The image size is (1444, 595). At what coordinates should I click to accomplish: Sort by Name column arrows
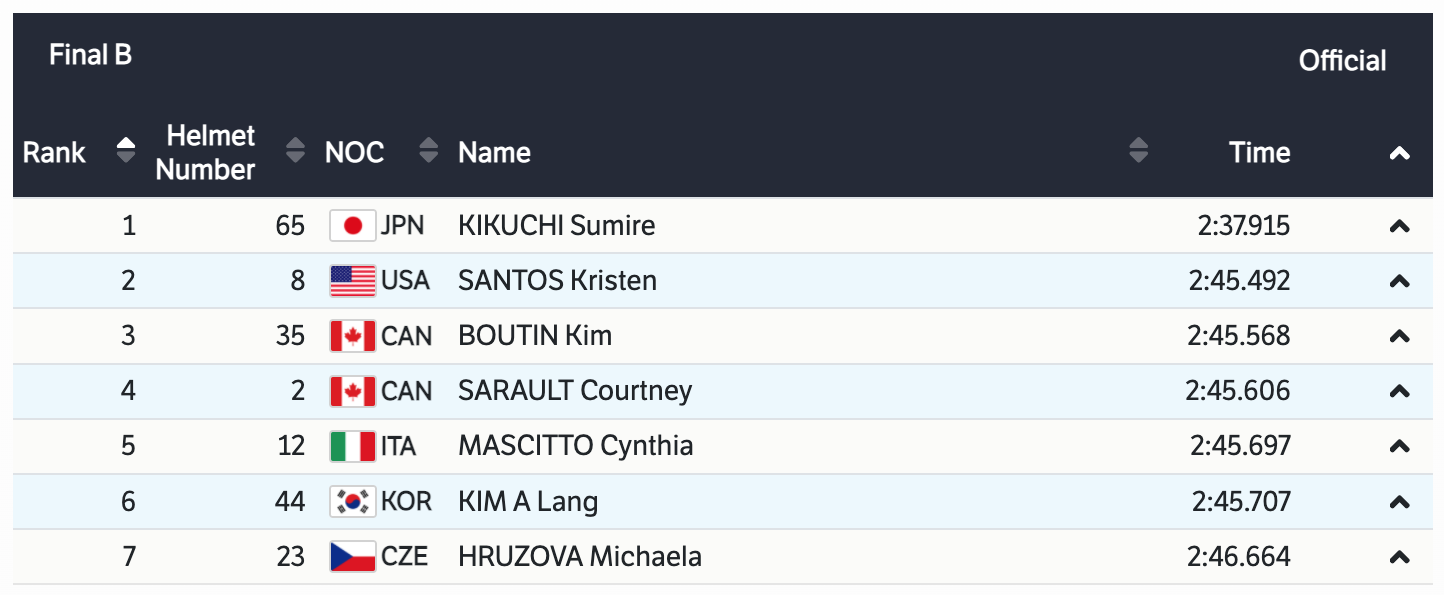pos(1138,152)
